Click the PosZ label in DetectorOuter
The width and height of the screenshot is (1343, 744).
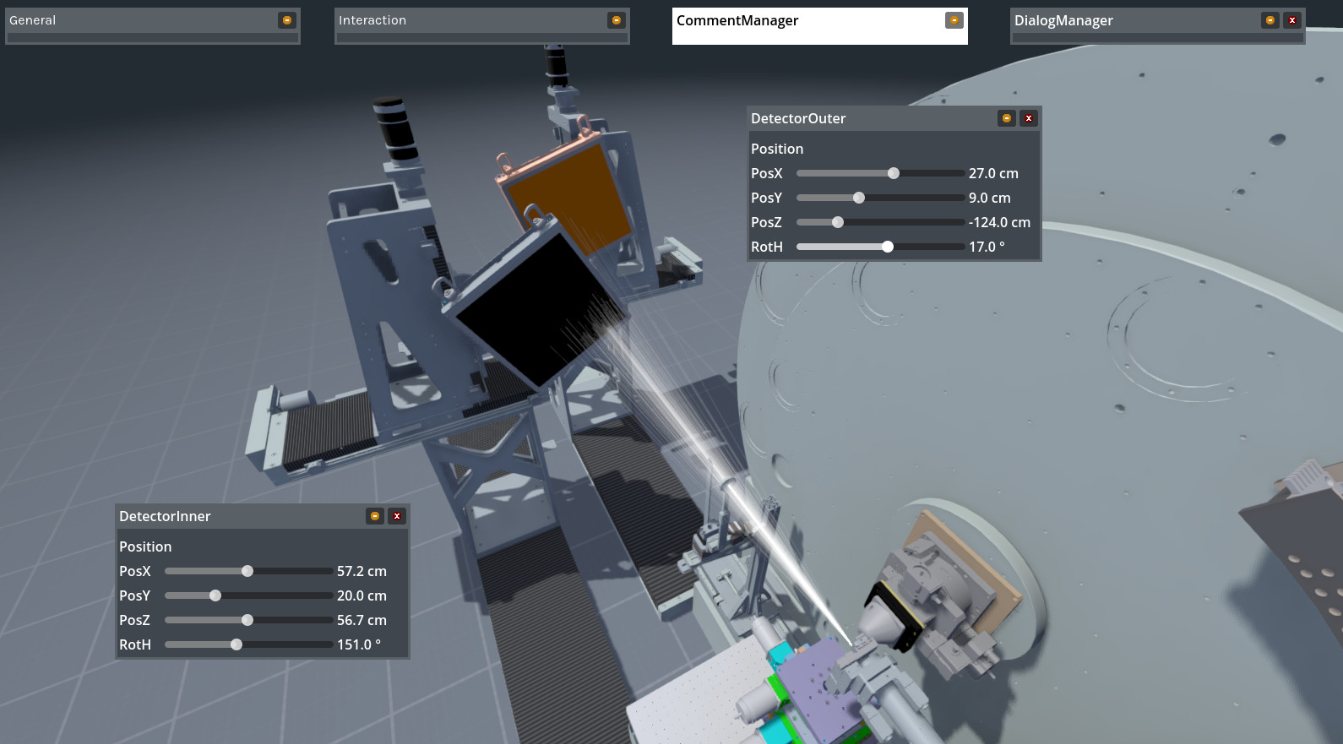[767, 222]
